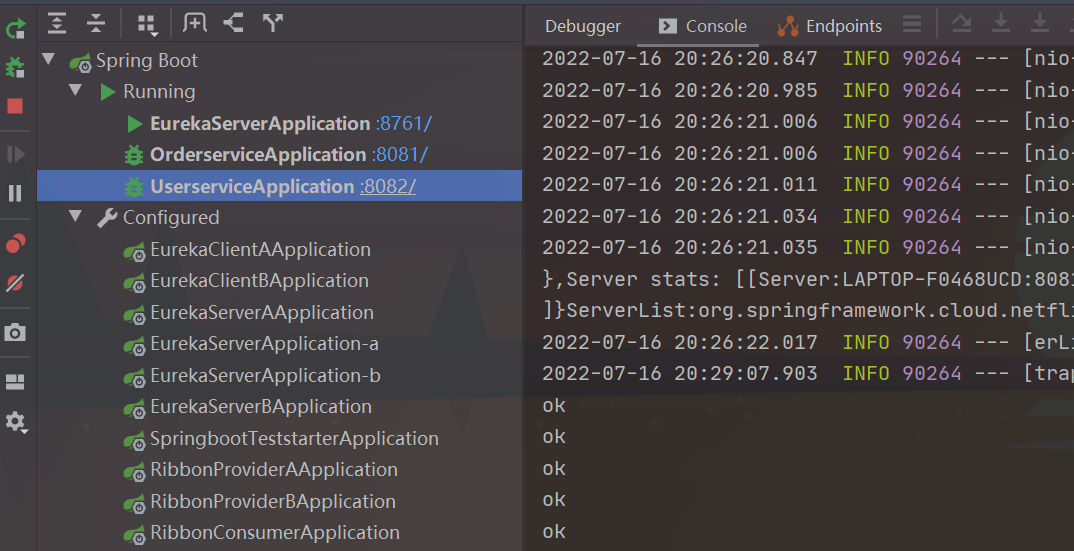This screenshot has height=551, width=1074.
Task: Click the Restore Layout icon
Action: (x=15, y=382)
